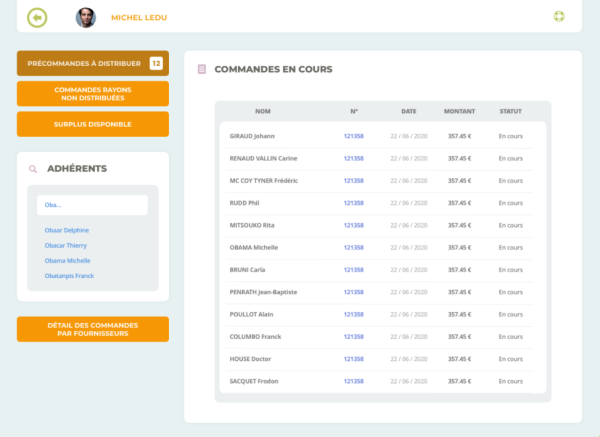The height and width of the screenshot is (437, 600).
Task: Click the date in GIRAUD Johann row
Action: (x=409, y=136)
